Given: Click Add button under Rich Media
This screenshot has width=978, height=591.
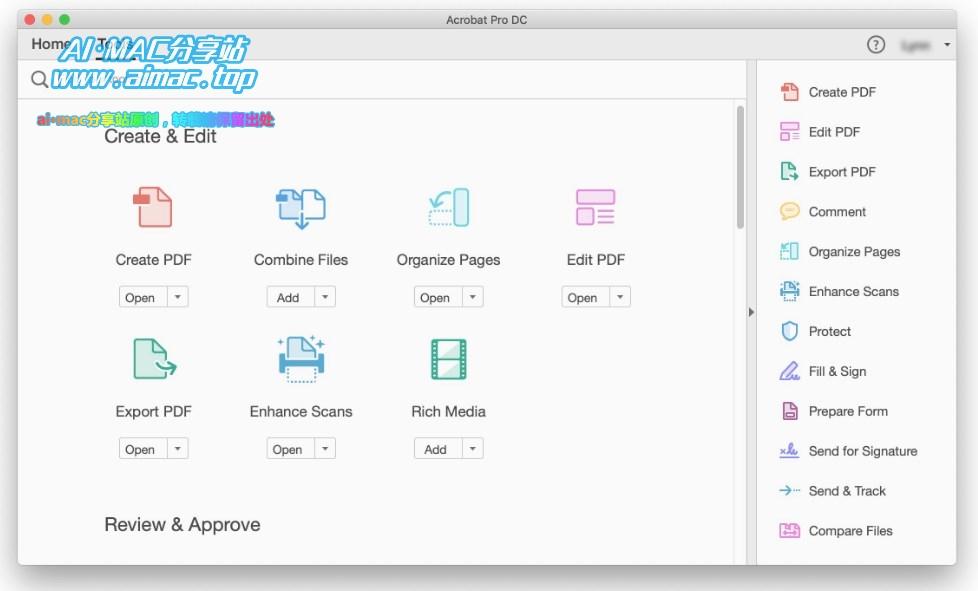Looking at the screenshot, I should pyautogui.click(x=438, y=448).
